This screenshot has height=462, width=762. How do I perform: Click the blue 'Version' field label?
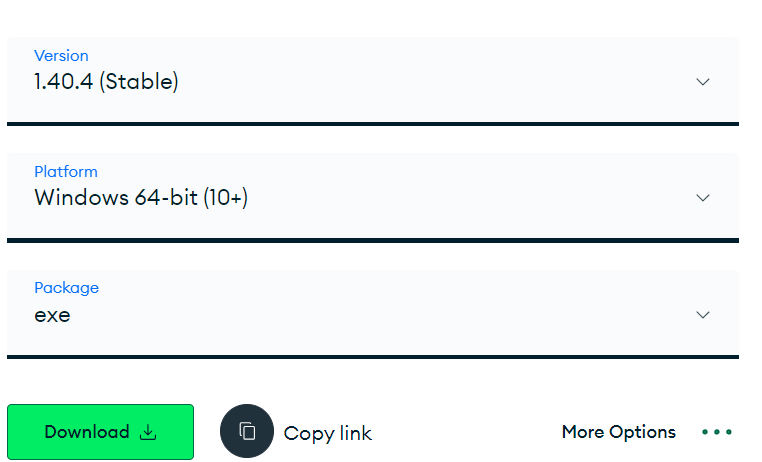click(61, 56)
